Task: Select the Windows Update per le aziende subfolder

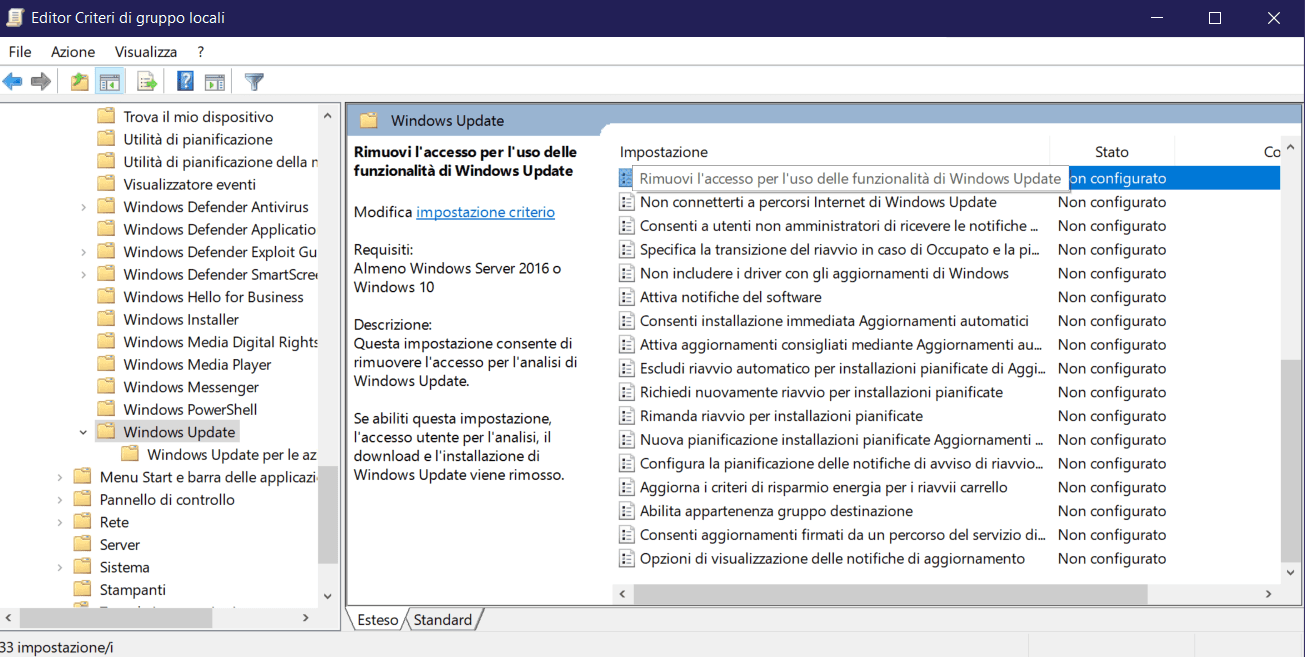Action: (x=231, y=455)
